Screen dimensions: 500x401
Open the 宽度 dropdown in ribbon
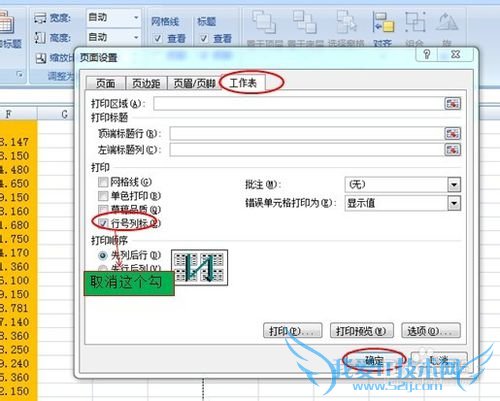point(136,17)
